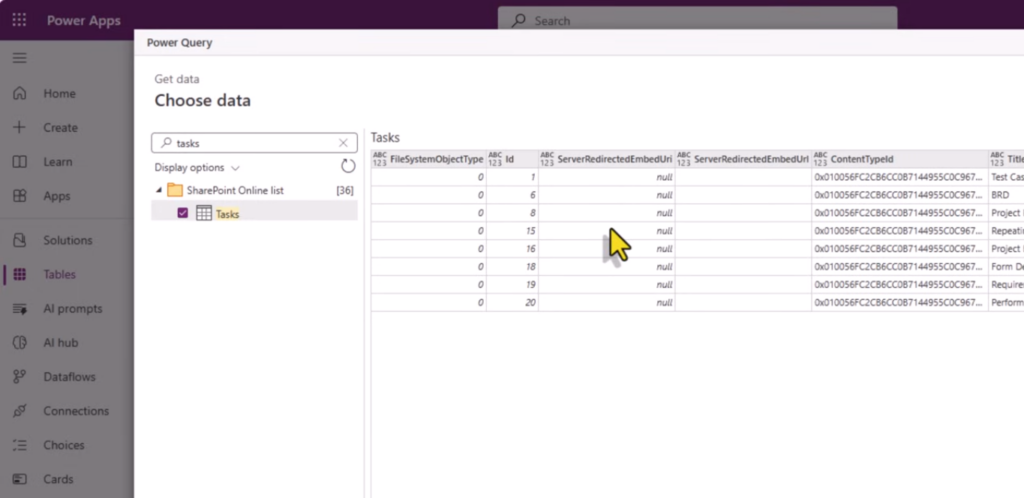Open Cards in the sidebar
The image size is (1024, 498).
58,479
